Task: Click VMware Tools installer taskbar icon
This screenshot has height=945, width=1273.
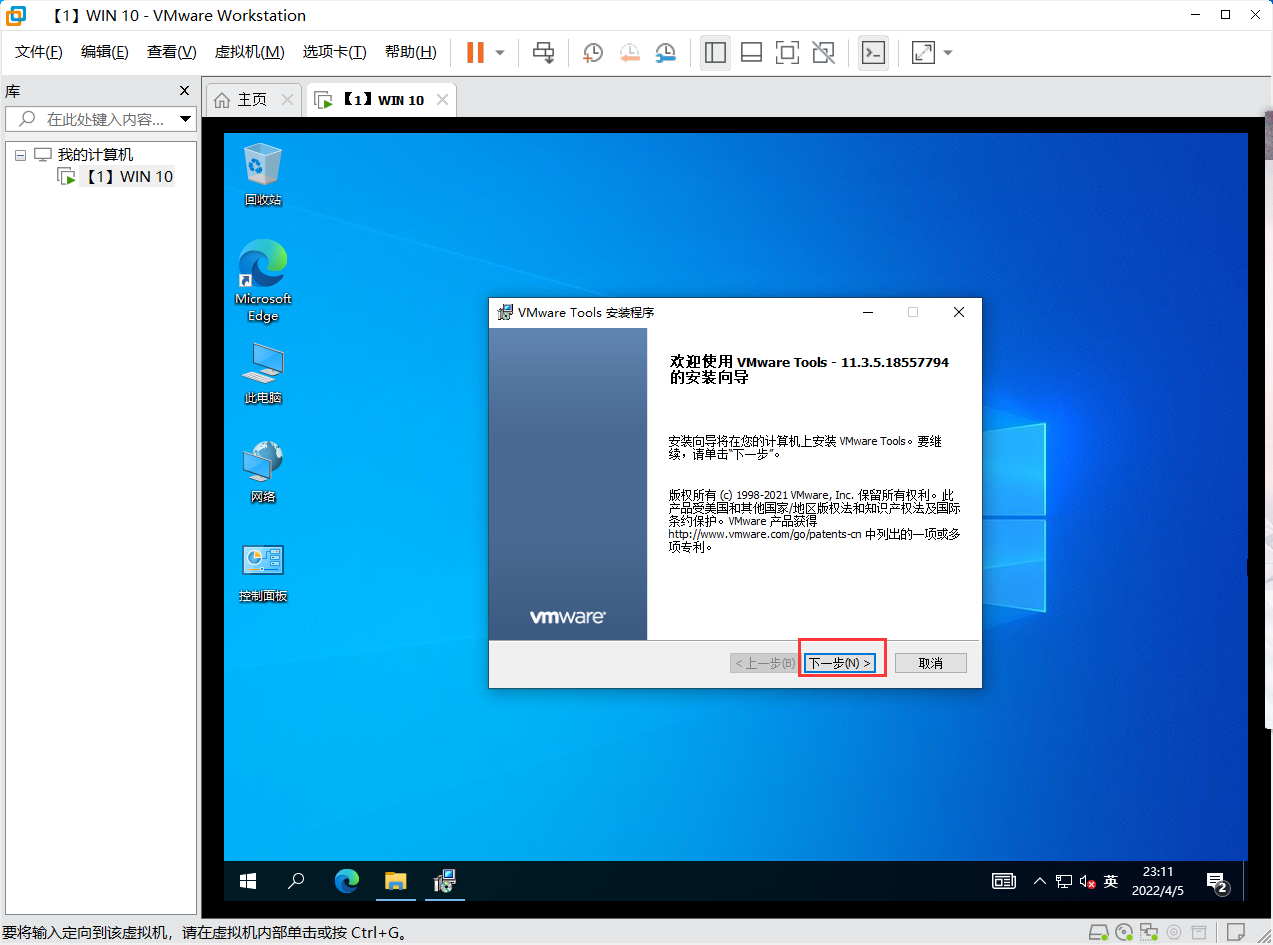Action: (445, 881)
